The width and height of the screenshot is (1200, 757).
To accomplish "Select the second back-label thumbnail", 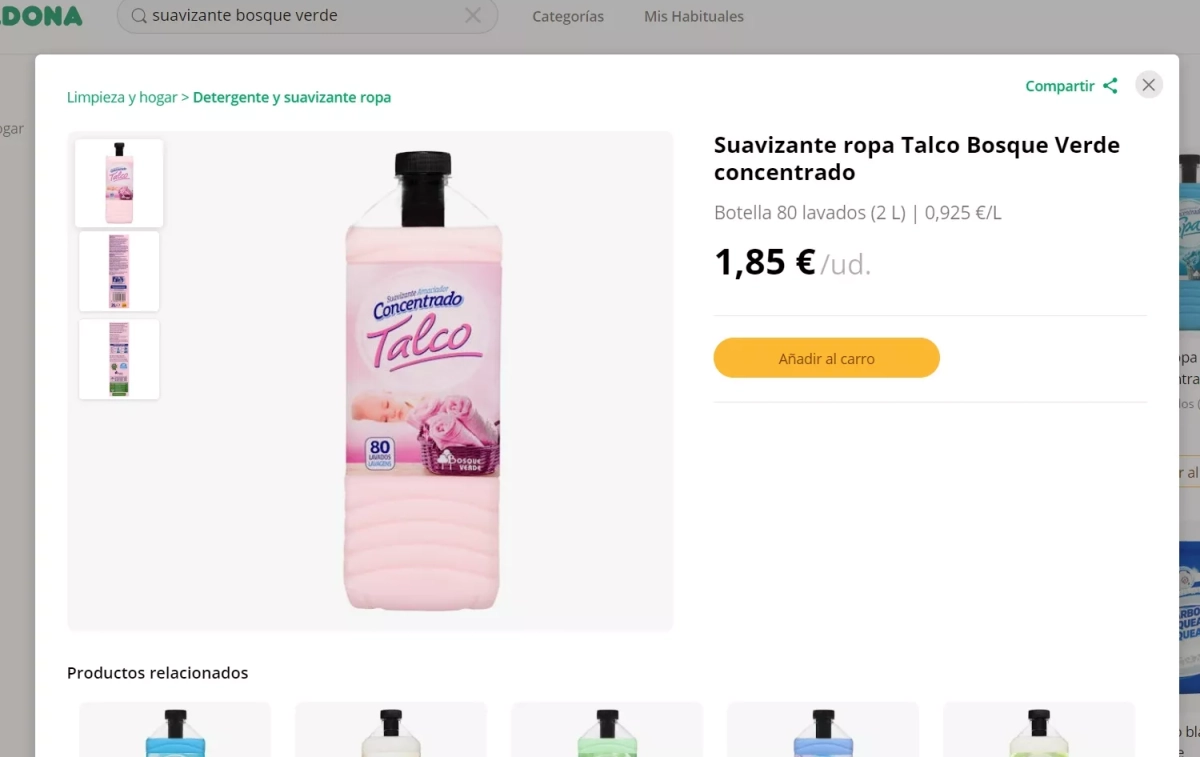I will (x=119, y=271).
